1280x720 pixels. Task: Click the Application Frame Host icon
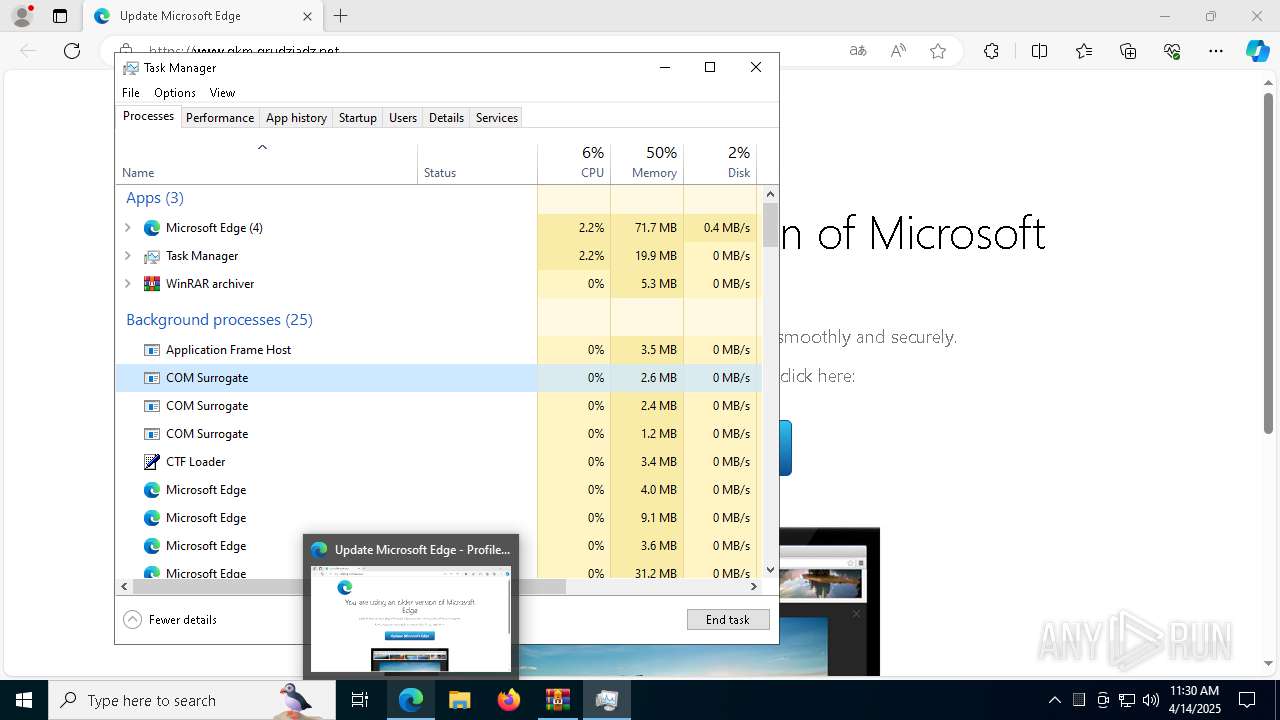click(152, 350)
